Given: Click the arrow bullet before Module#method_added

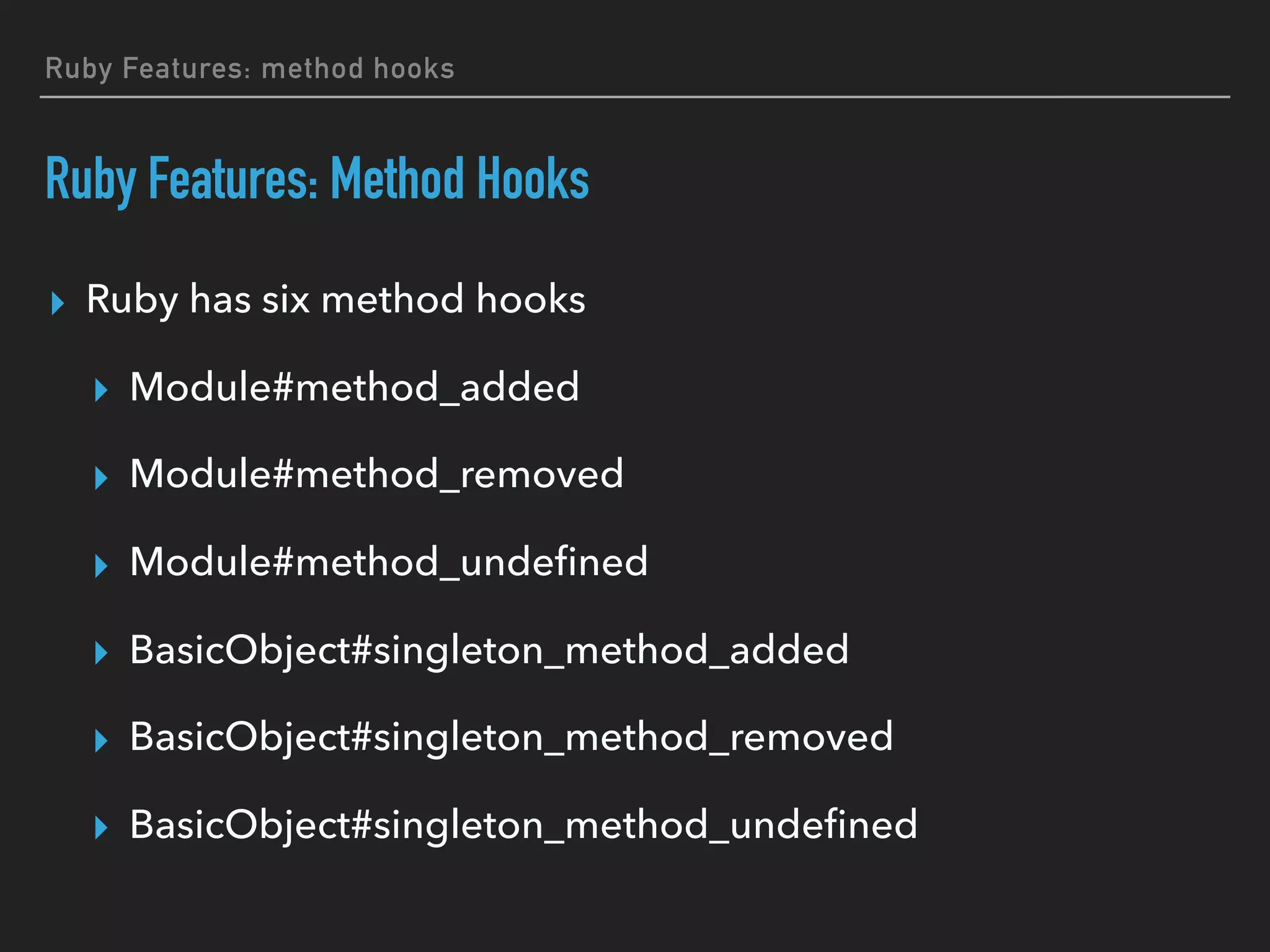Looking at the screenshot, I should (102, 390).
